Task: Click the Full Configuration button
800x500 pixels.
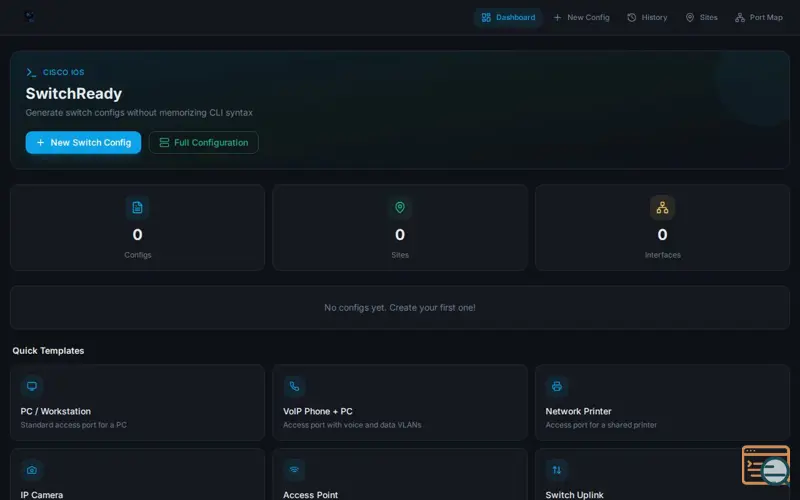Action: coord(204,142)
